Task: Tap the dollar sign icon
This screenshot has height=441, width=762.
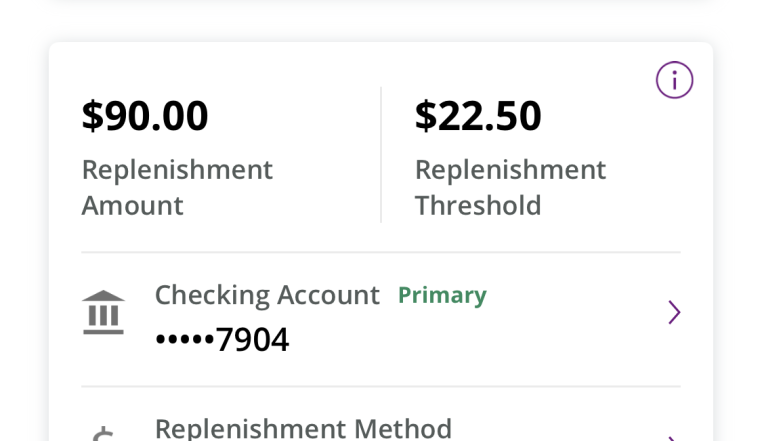Action: click(103, 434)
